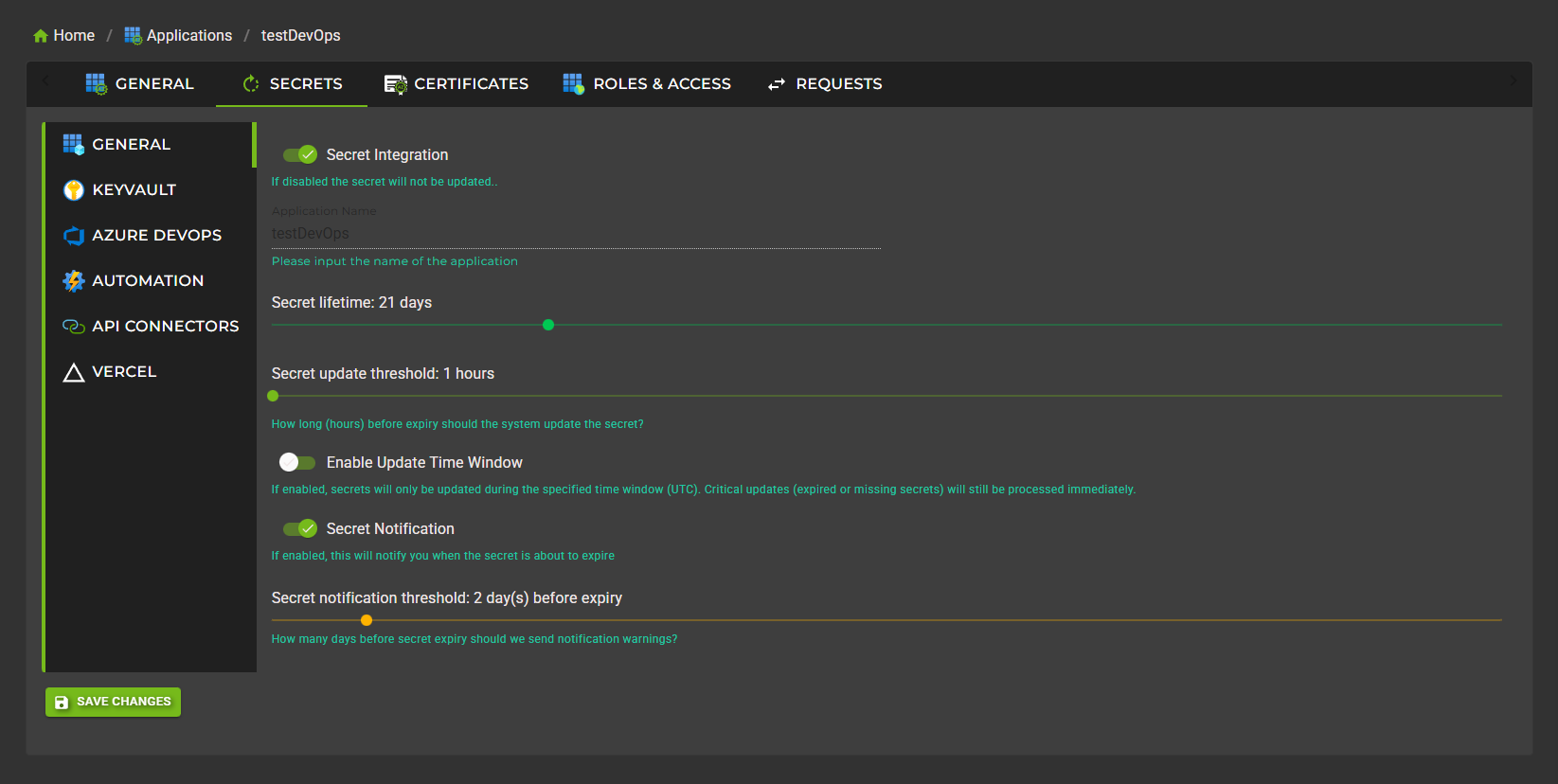Open the AUTOMATION sidebar section
This screenshot has height=784, width=1558.
pyautogui.click(x=150, y=280)
